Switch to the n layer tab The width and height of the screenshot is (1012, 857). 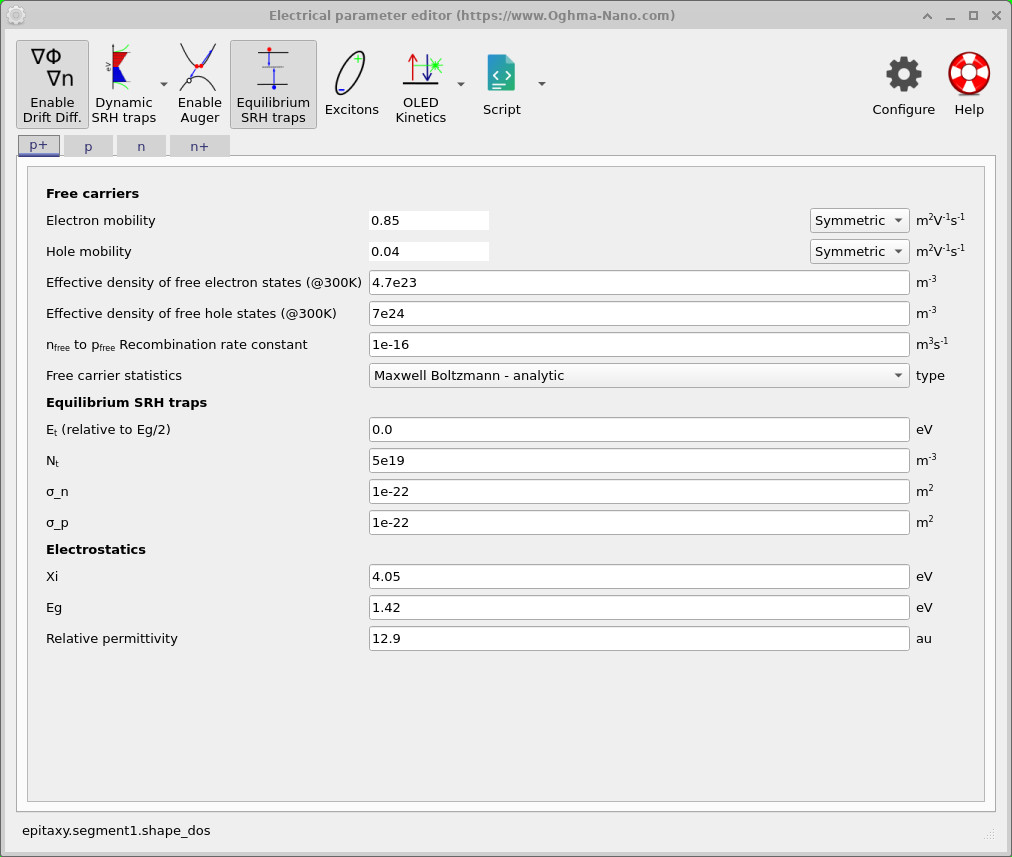tap(141, 146)
